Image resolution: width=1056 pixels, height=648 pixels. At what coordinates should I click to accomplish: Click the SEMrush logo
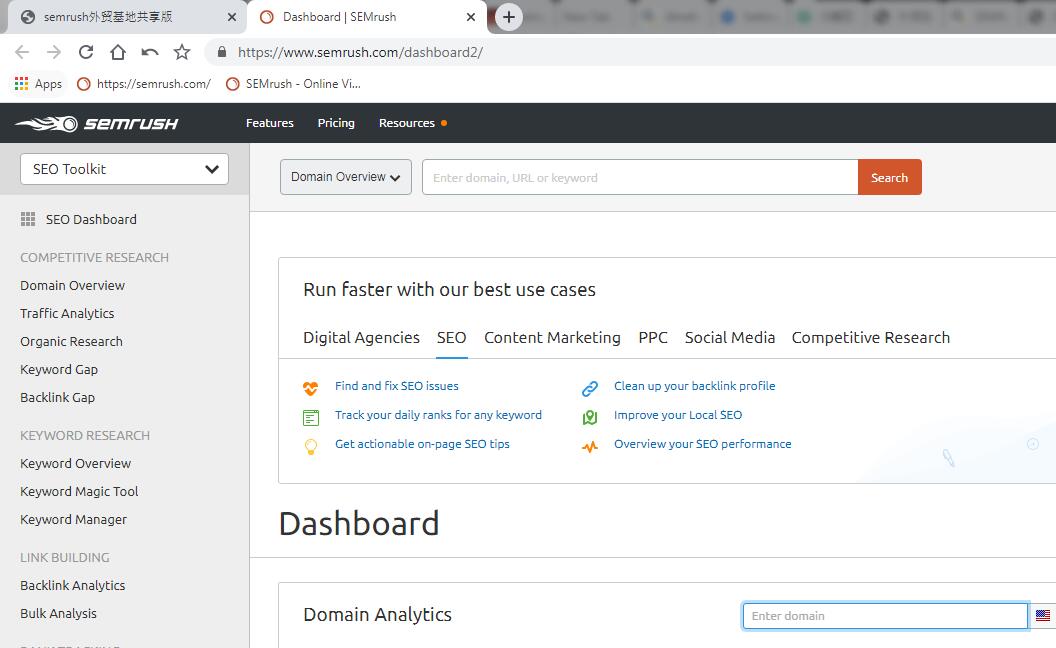97,123
